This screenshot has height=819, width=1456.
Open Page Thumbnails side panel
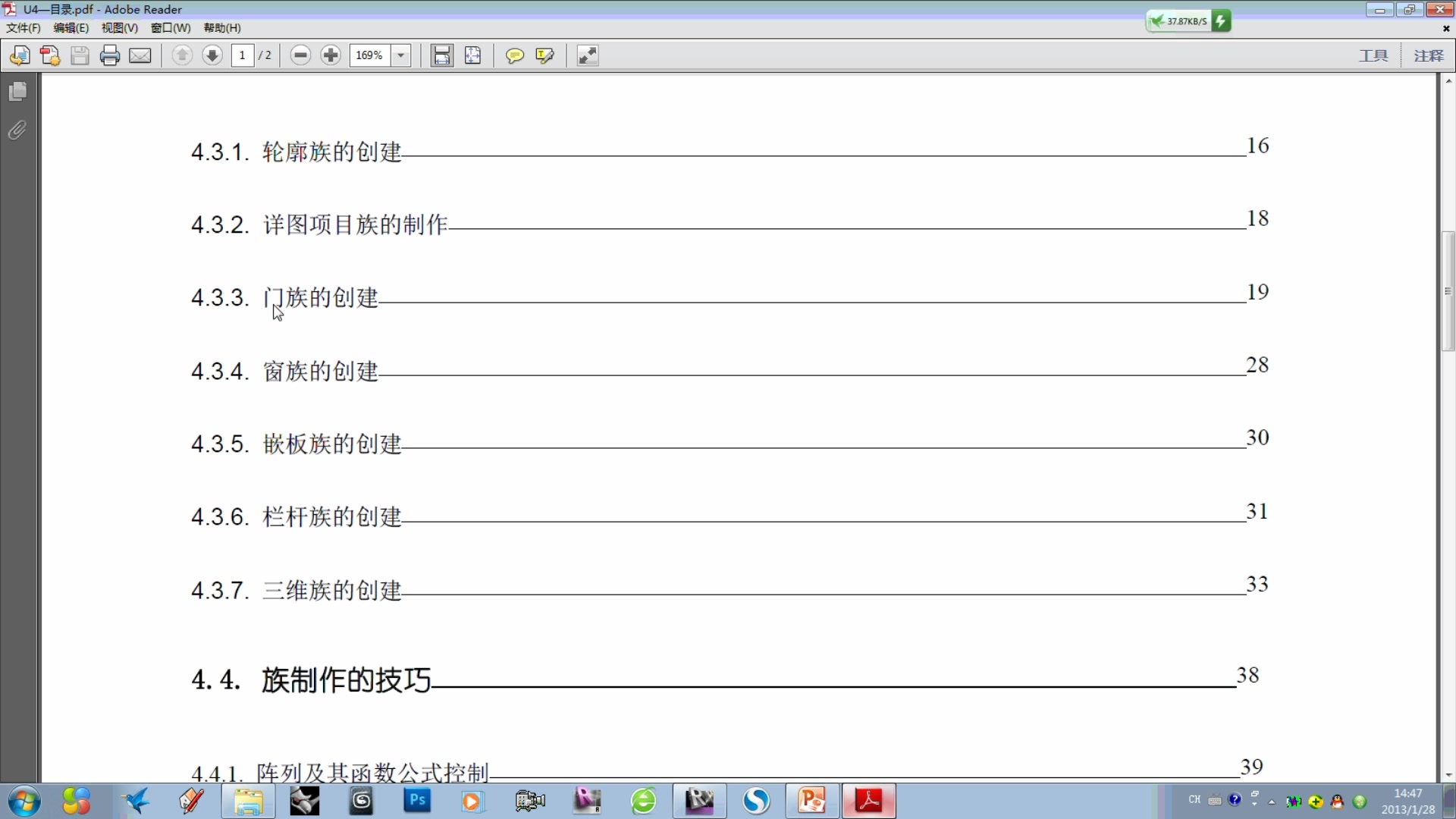click(x=17, y=92)
